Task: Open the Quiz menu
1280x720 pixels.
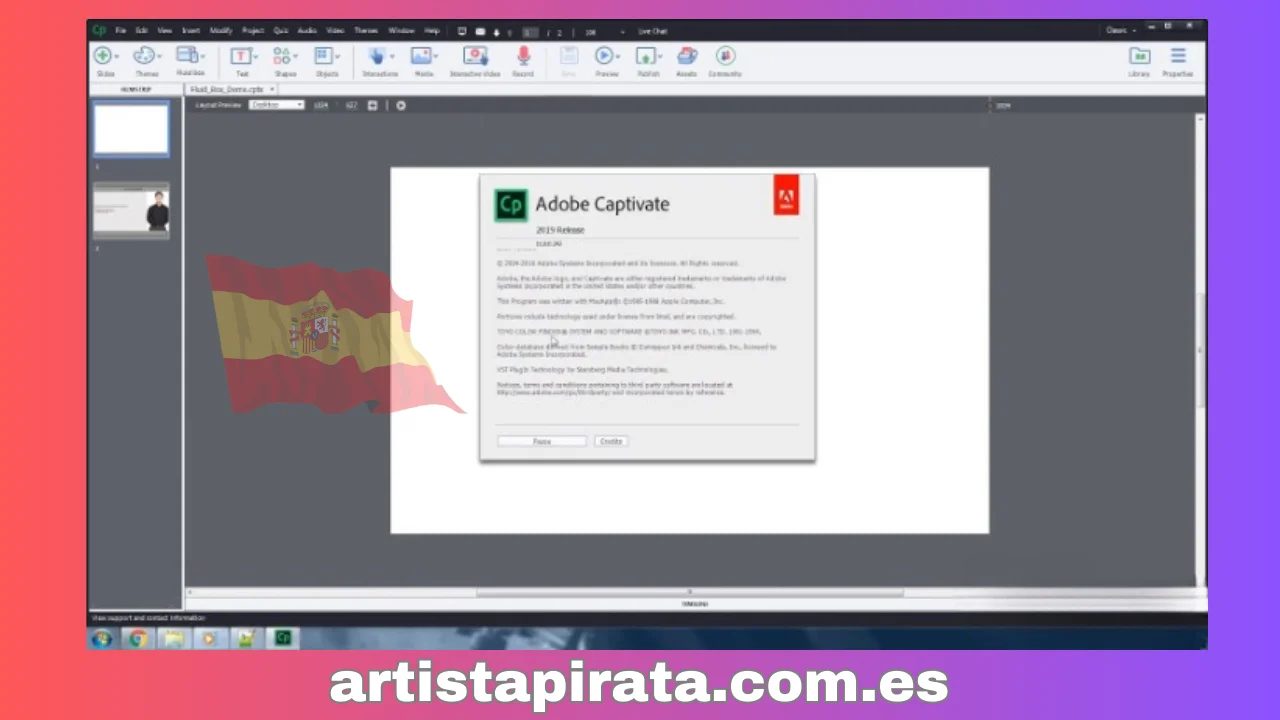Action: tap(280, 31)
